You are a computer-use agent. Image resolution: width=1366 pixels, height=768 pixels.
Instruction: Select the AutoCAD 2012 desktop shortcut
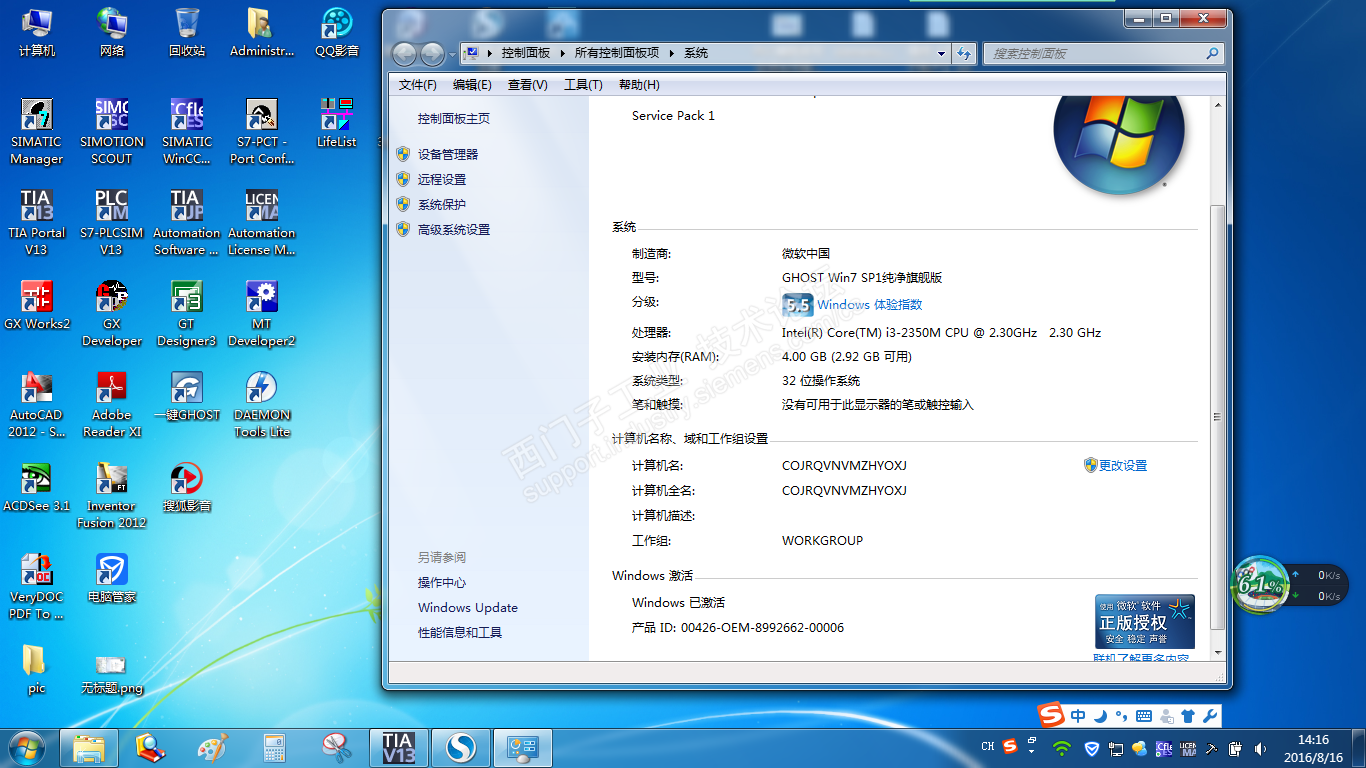pos(37,404)
